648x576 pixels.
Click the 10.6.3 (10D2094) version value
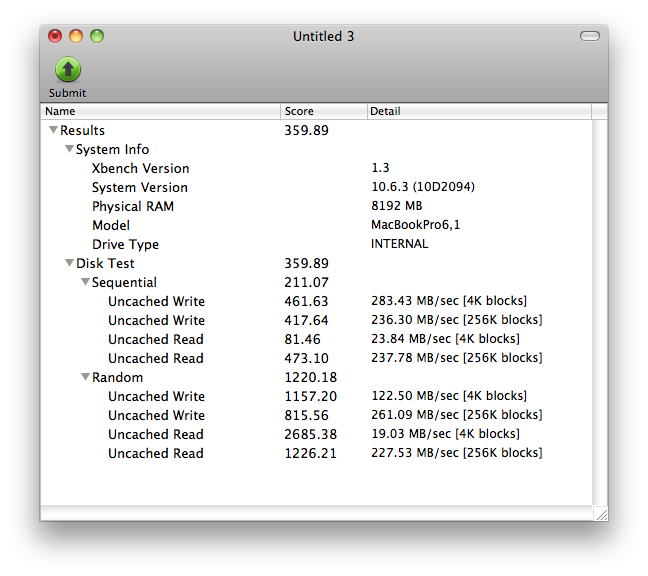pos(423,187)
